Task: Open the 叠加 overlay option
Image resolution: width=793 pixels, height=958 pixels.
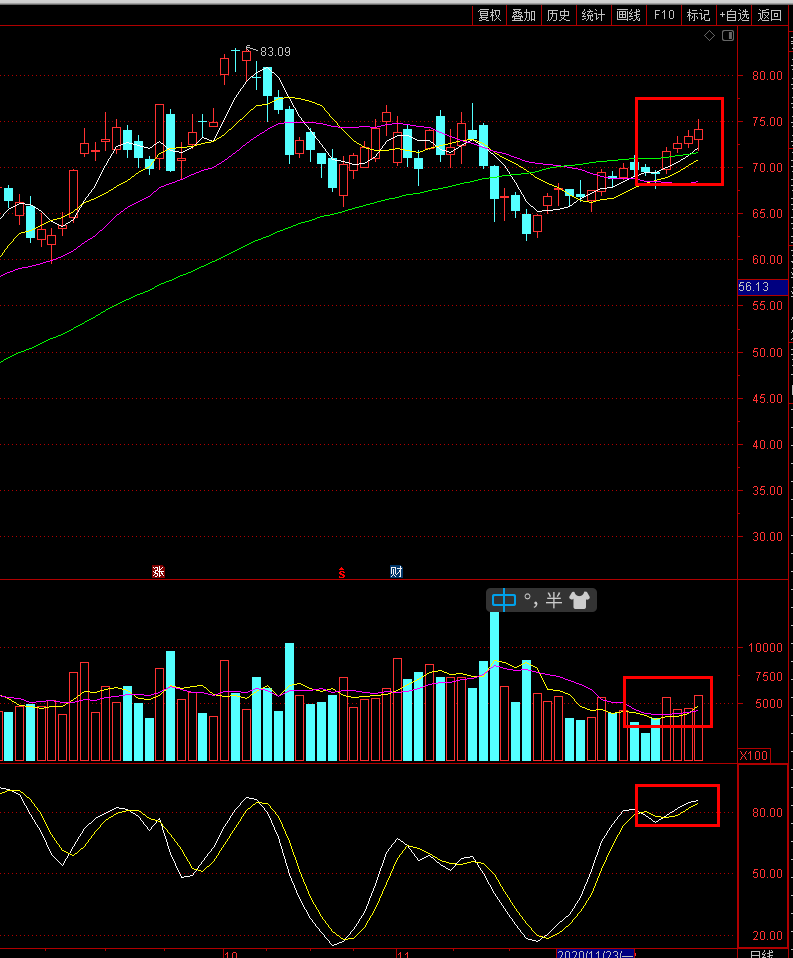Action: 524,15
